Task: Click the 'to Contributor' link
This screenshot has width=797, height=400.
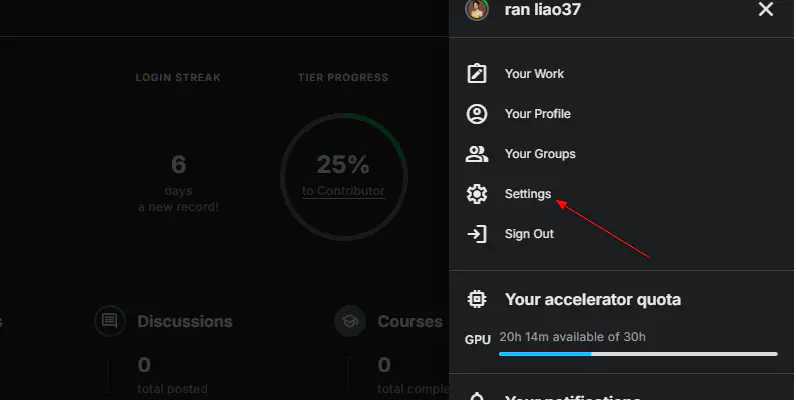Action: [343, 191]
